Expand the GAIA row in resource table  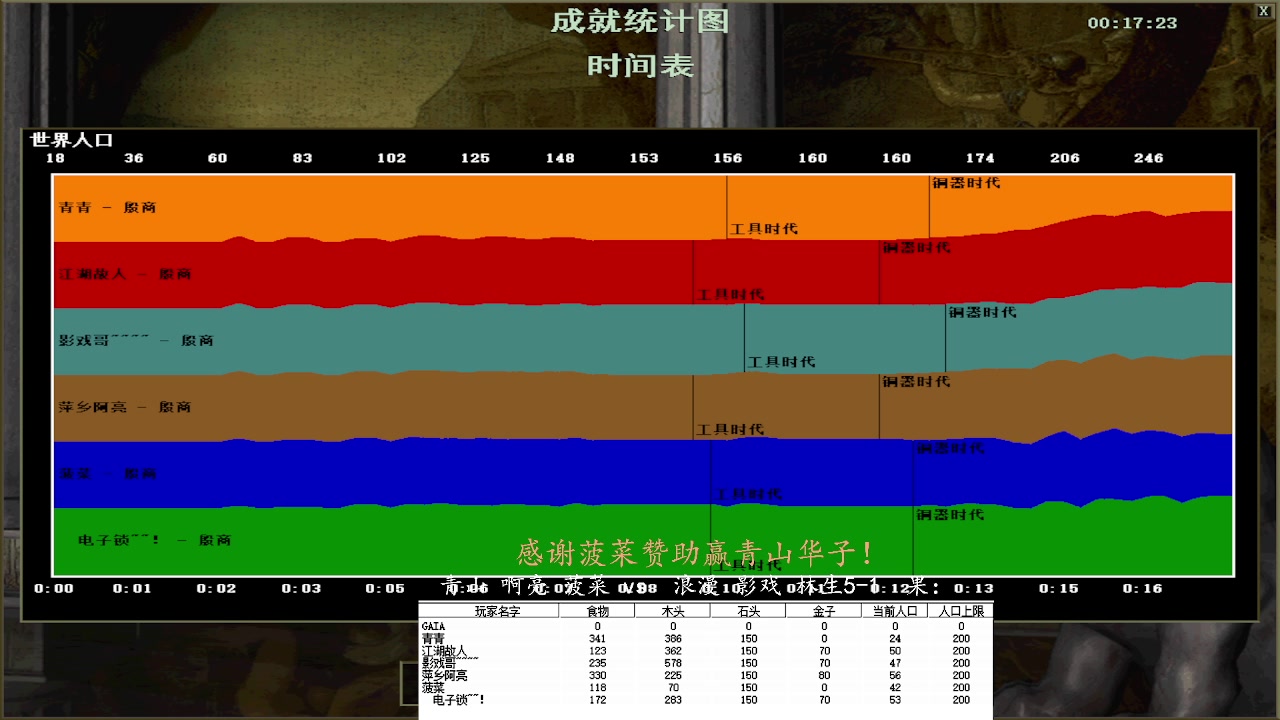point(432,625)
